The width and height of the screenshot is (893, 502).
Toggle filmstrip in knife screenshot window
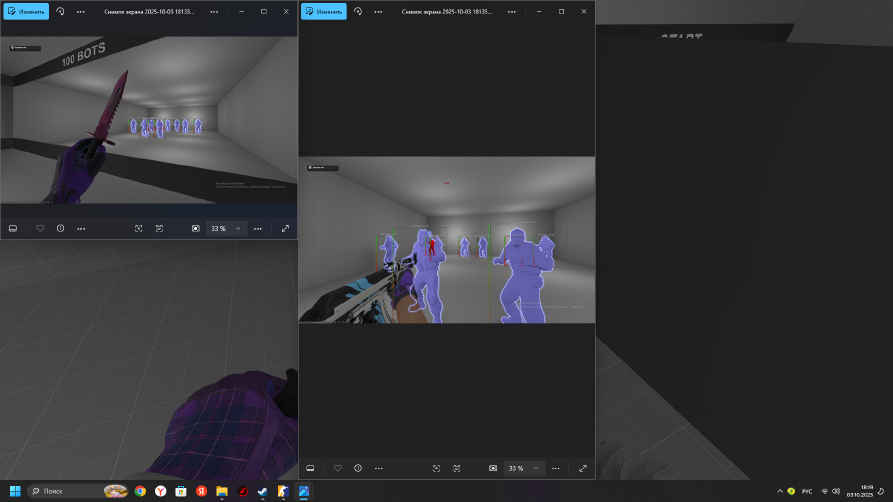pyautogui.click(x=13, y=228)
